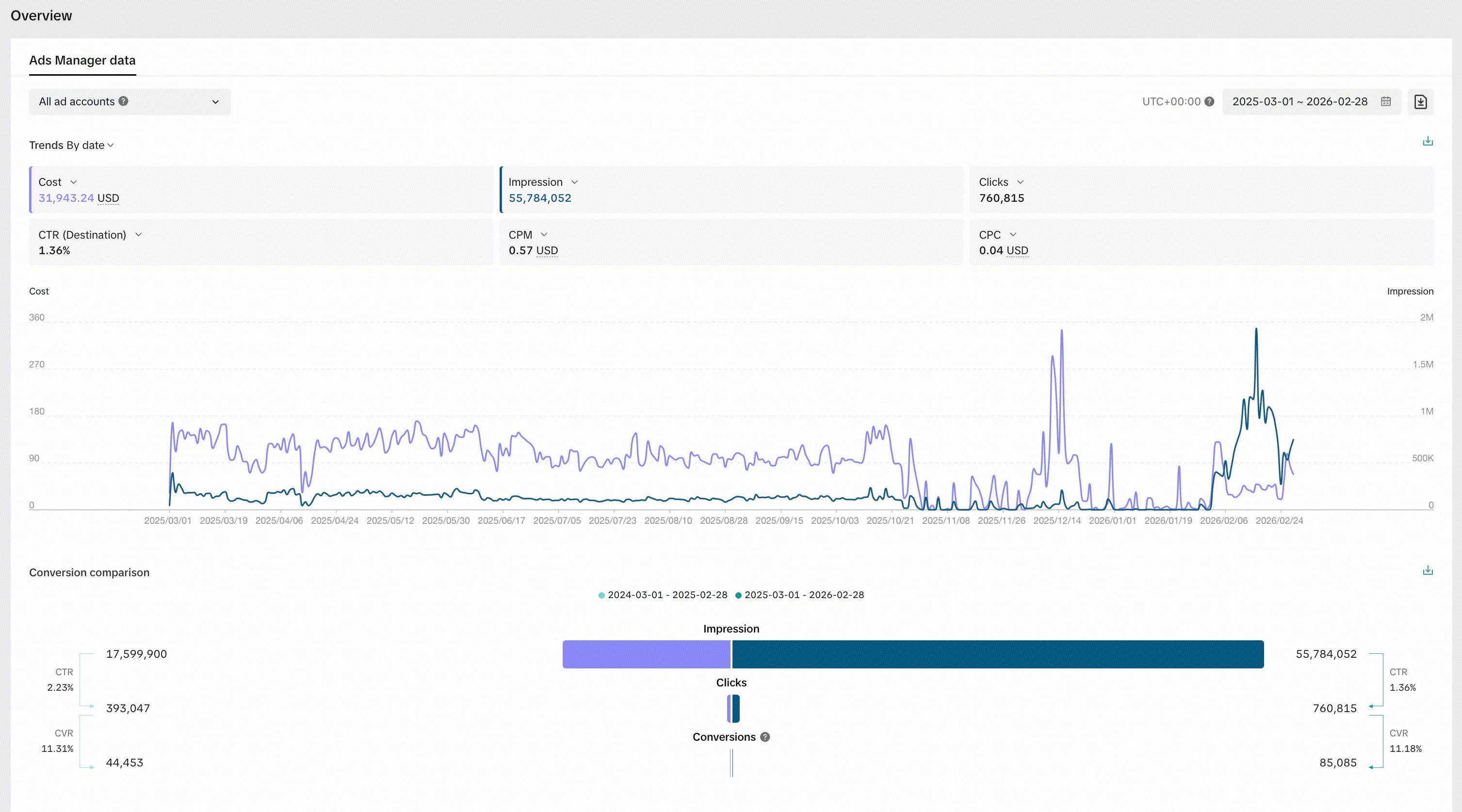1462x812 pixels.
Task: Click the Conversions help question icon
Action: click(x=764, y=736)
